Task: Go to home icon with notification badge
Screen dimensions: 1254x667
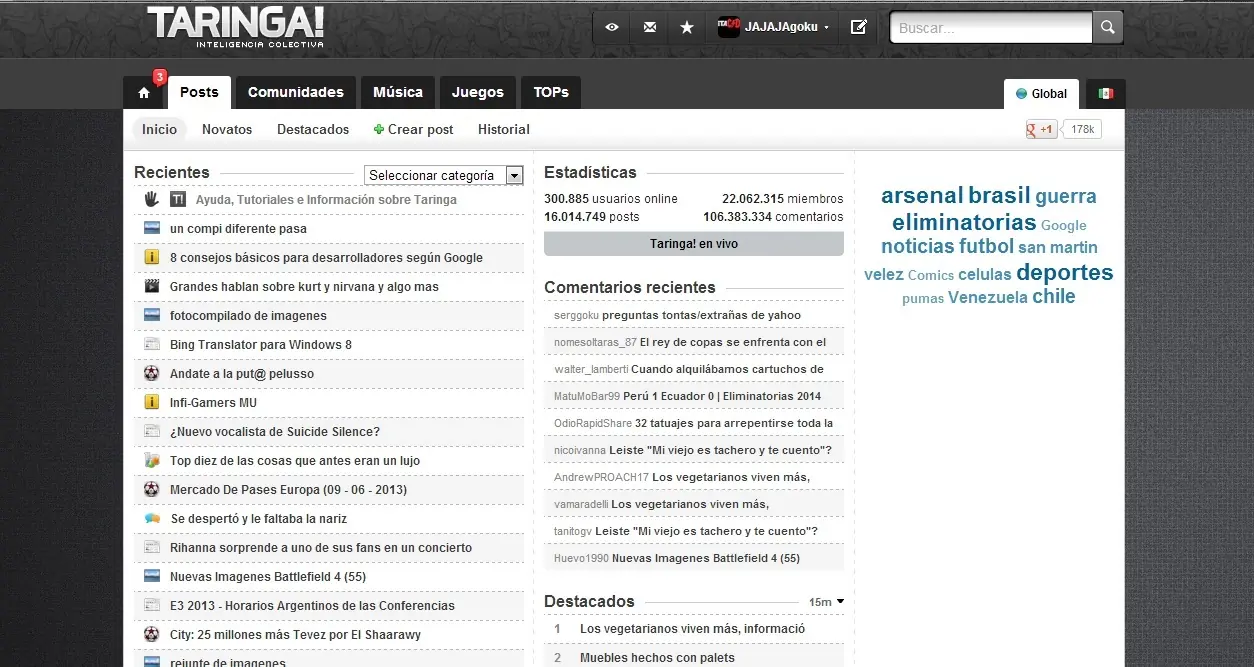Action: click(x=144, y=92)
